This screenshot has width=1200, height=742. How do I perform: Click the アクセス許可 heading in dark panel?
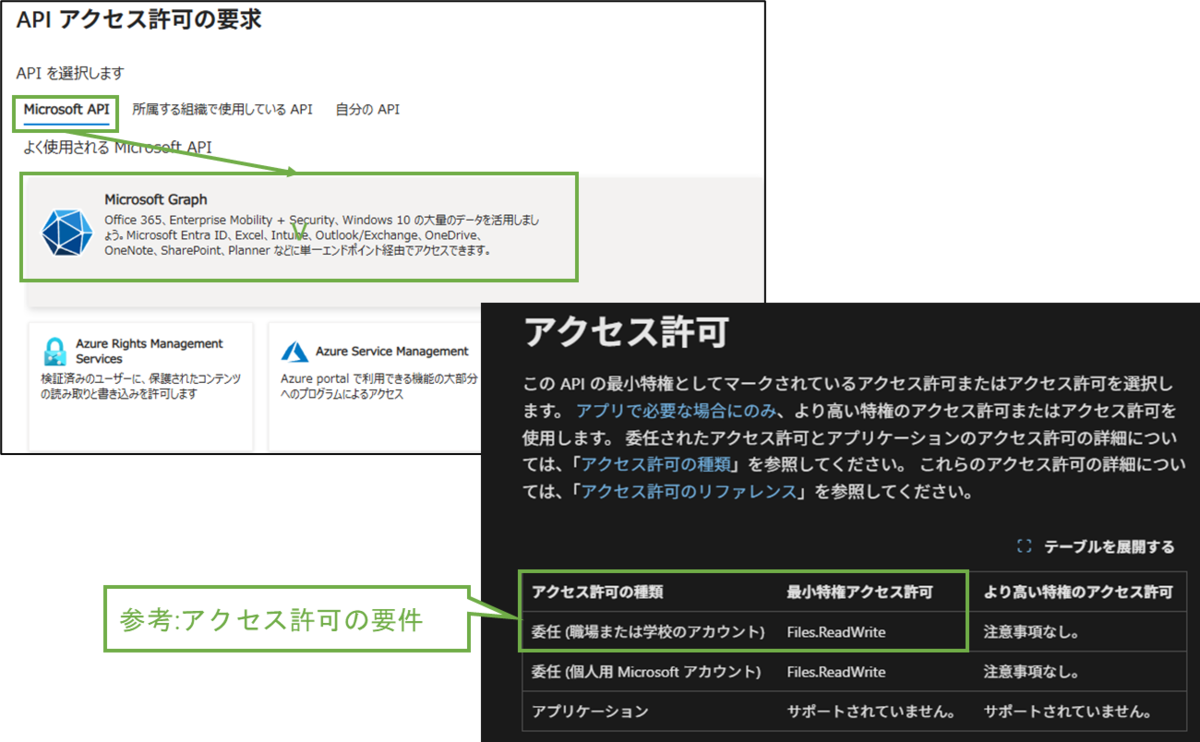tap(626, 334)
